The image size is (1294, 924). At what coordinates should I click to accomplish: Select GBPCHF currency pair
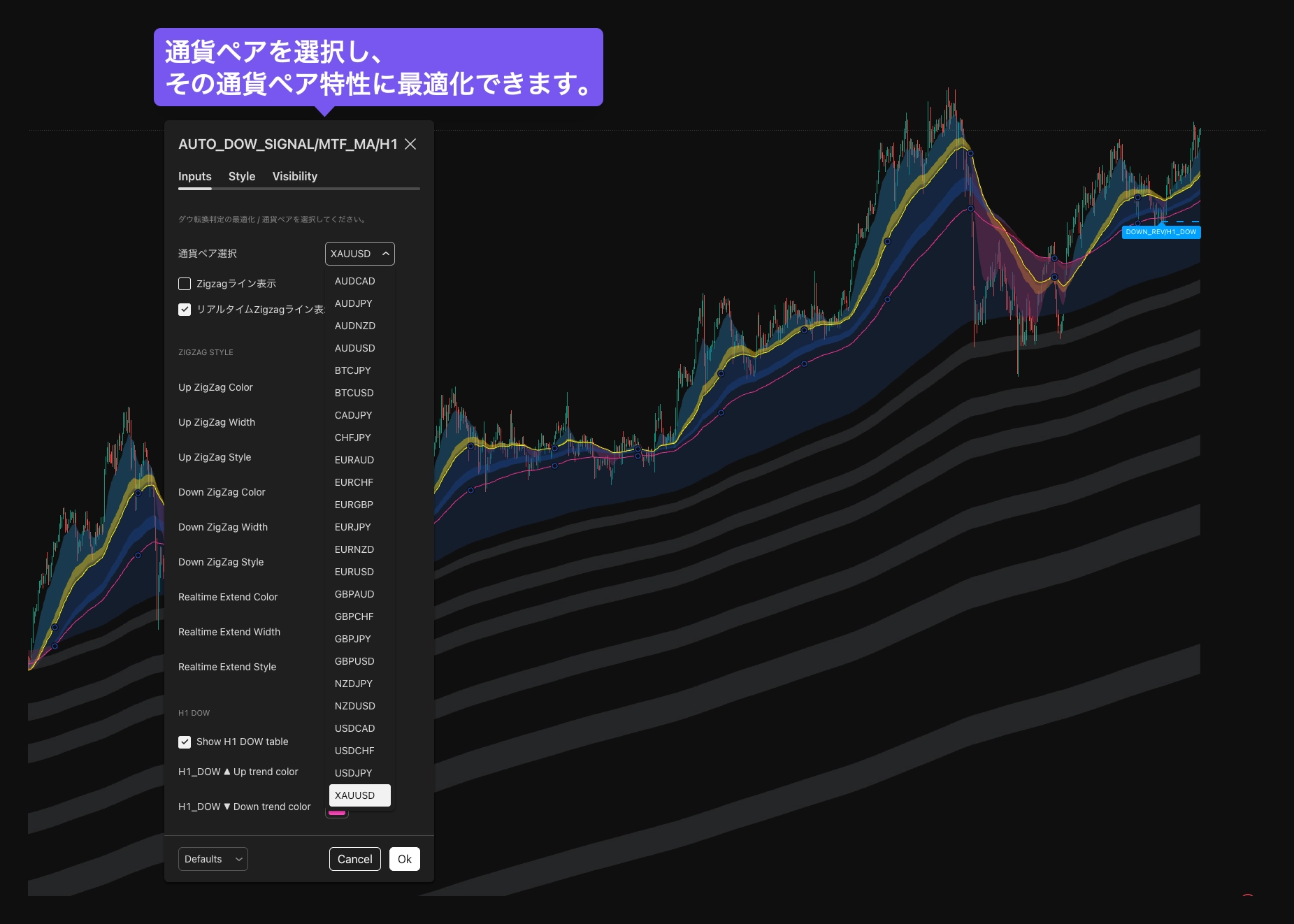tap(360, 616)
